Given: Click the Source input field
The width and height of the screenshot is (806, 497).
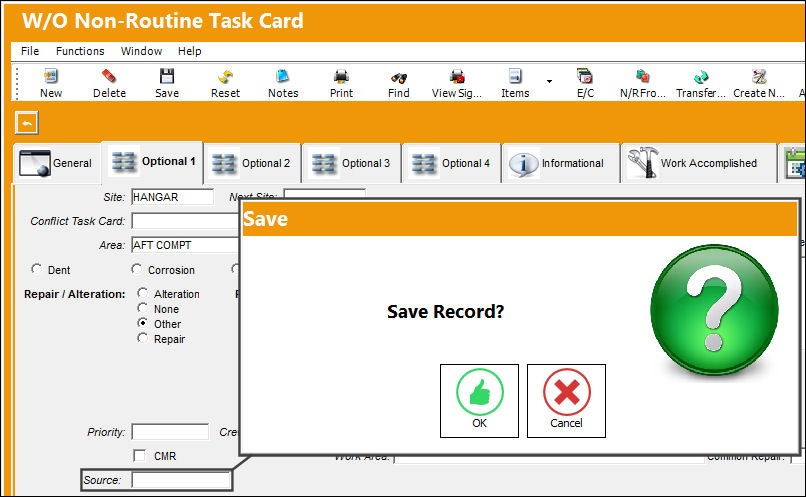Looking at the screenshot, I should [181, 480].
